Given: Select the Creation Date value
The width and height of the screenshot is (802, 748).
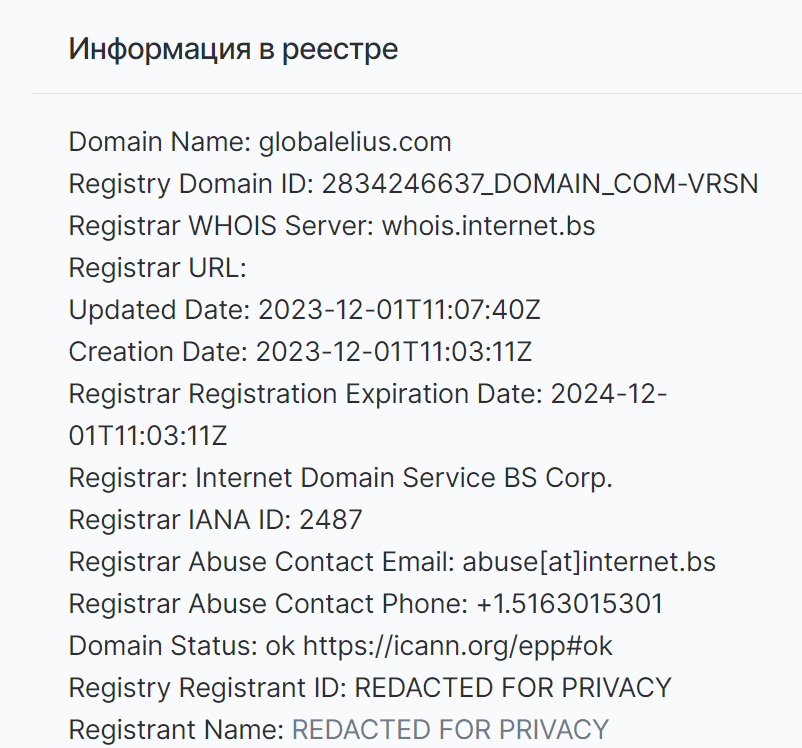Looking at the screenshot, I should click(x=393, y=351).
